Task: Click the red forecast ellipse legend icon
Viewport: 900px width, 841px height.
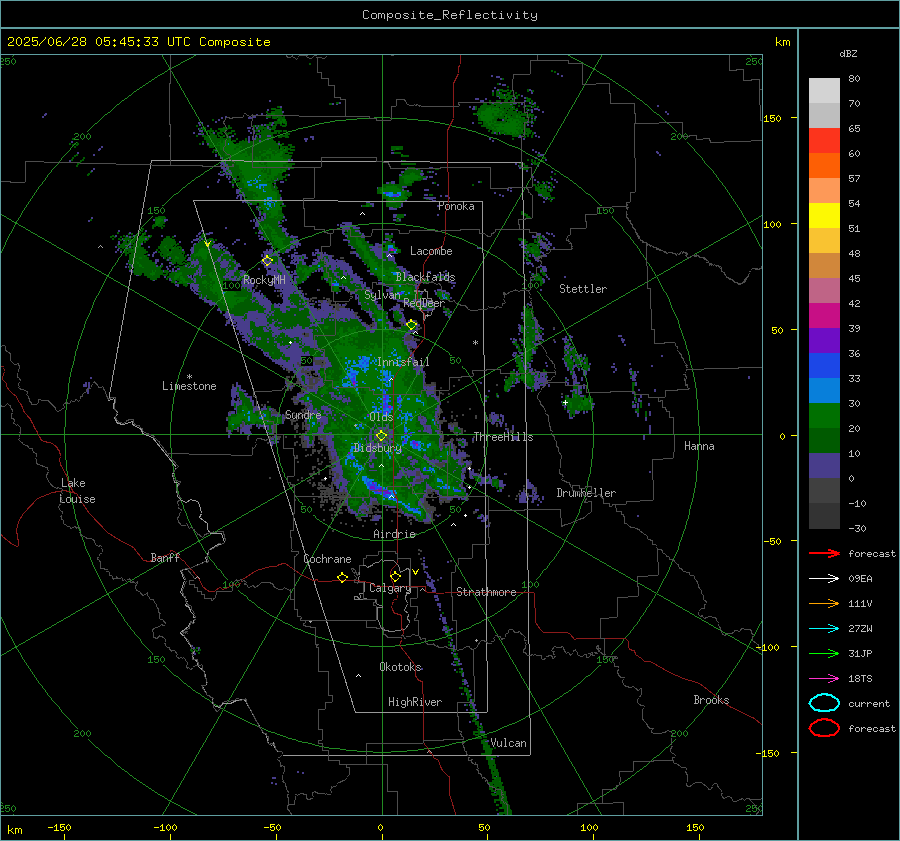Action: tap(824, 728)
